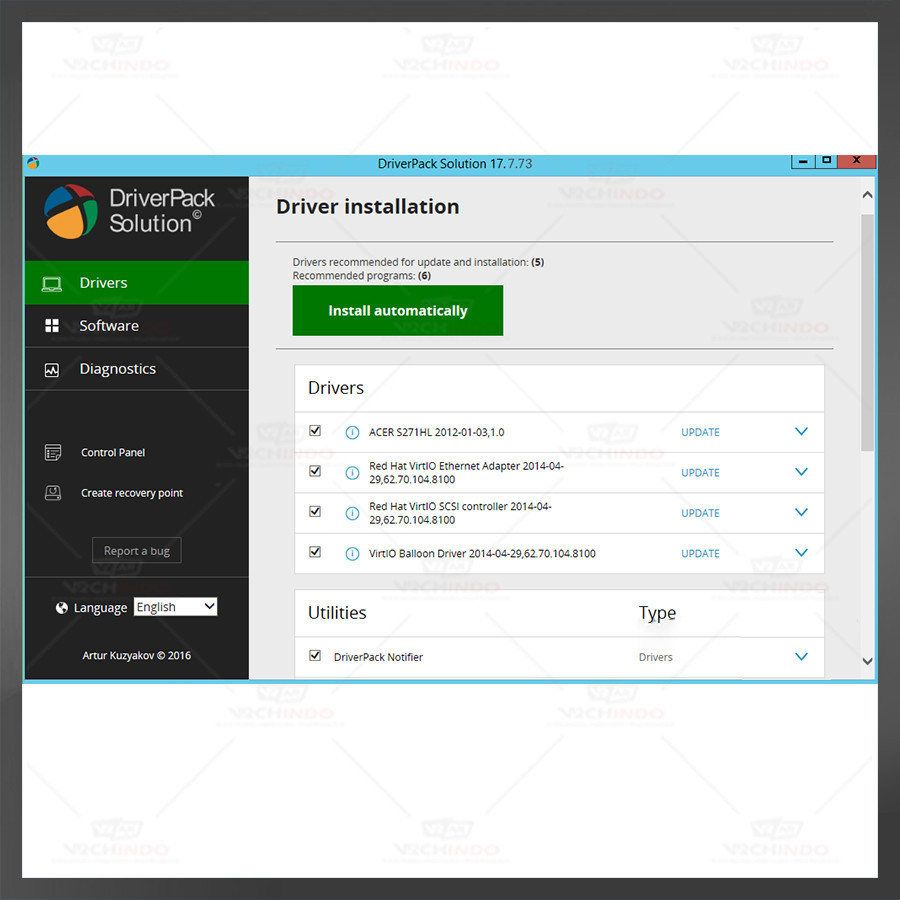This screenshot has height=900, width=900.
Task: Click the Type column header
Action: pos(657,614)
